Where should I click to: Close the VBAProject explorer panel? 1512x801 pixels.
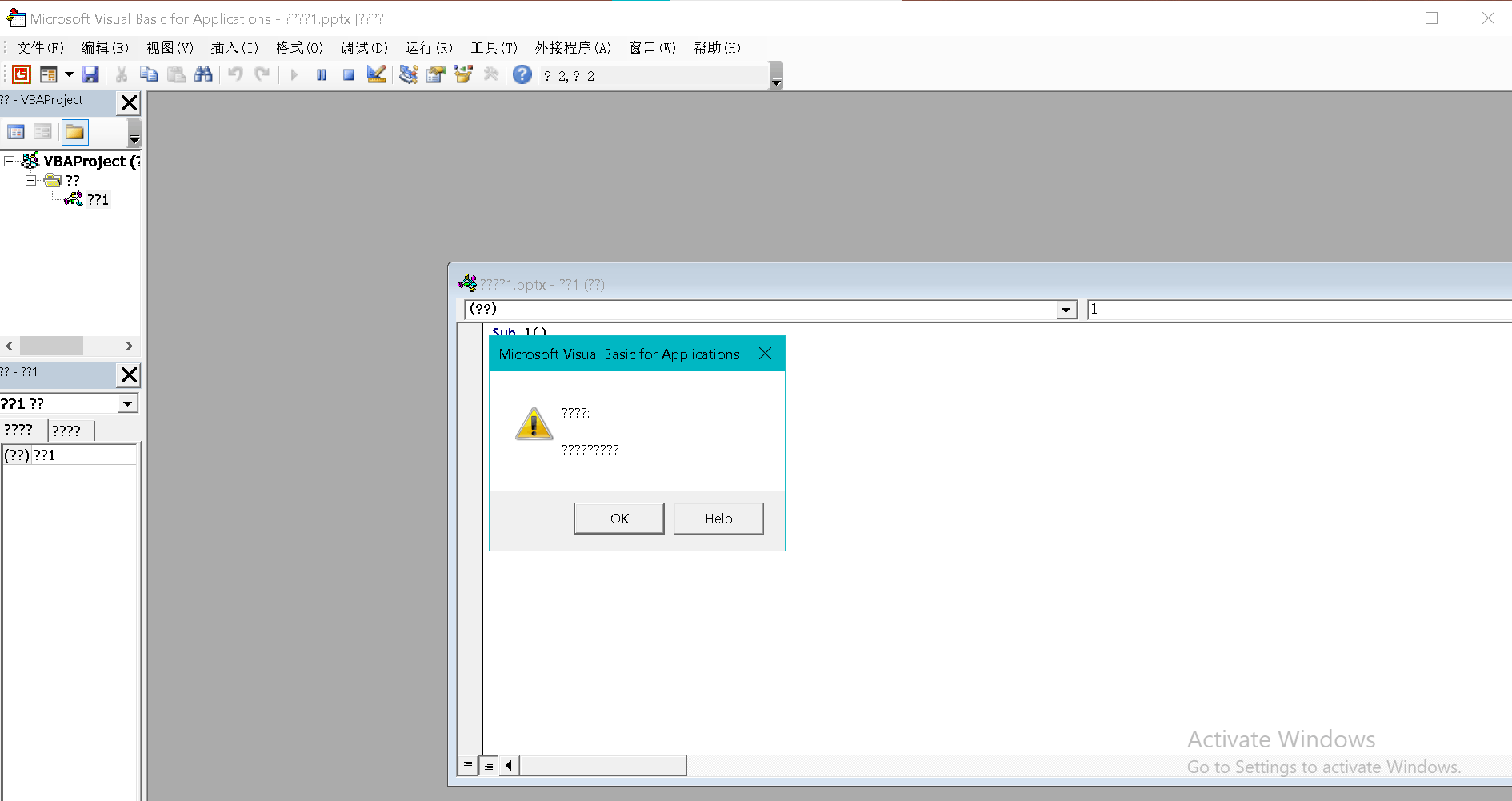129,102
